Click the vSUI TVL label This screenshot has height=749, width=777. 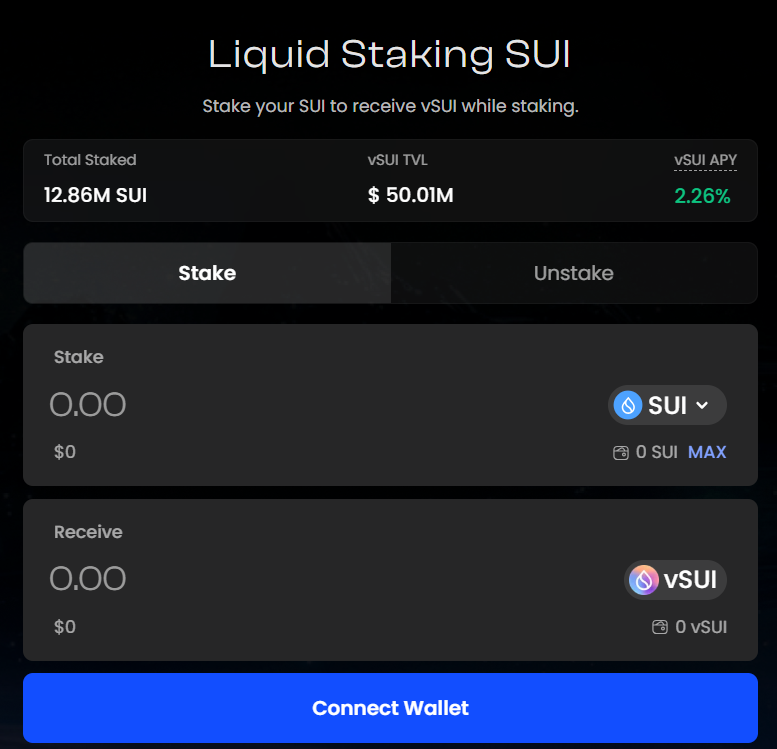coord(397,160)
